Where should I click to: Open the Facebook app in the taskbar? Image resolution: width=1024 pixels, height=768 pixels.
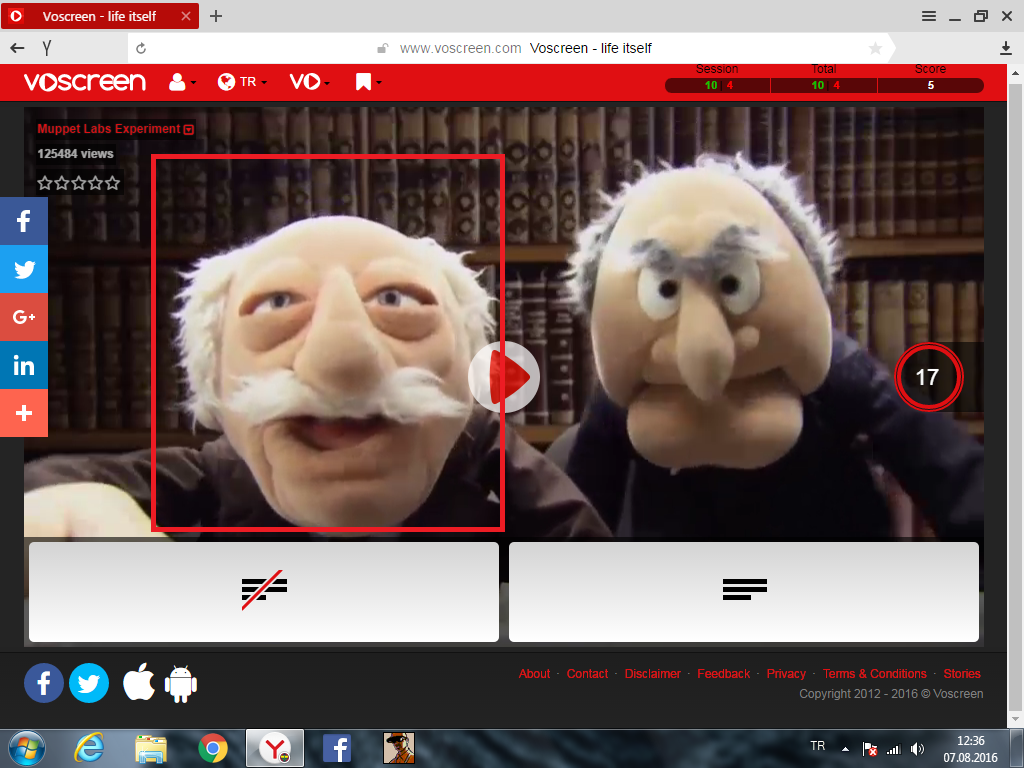pos(337,748)
